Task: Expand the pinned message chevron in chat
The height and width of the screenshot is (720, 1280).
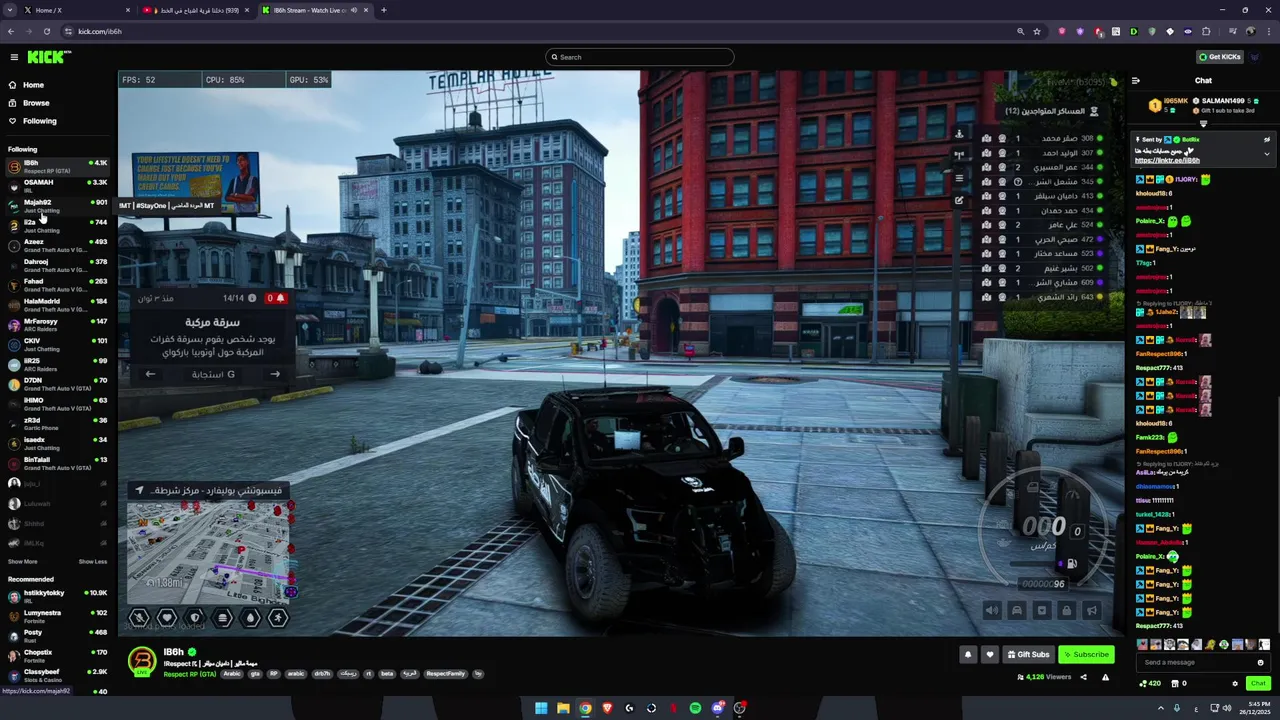Action: click(1267, 154)
